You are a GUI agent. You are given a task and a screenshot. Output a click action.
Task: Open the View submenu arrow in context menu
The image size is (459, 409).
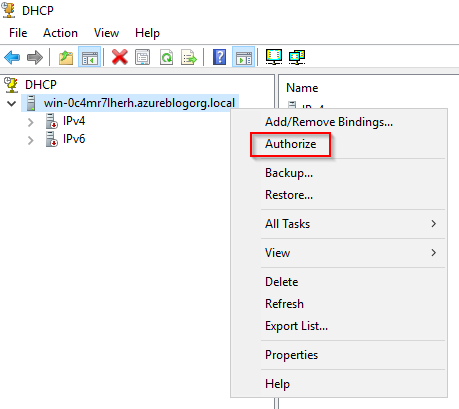tap(433, 253)
